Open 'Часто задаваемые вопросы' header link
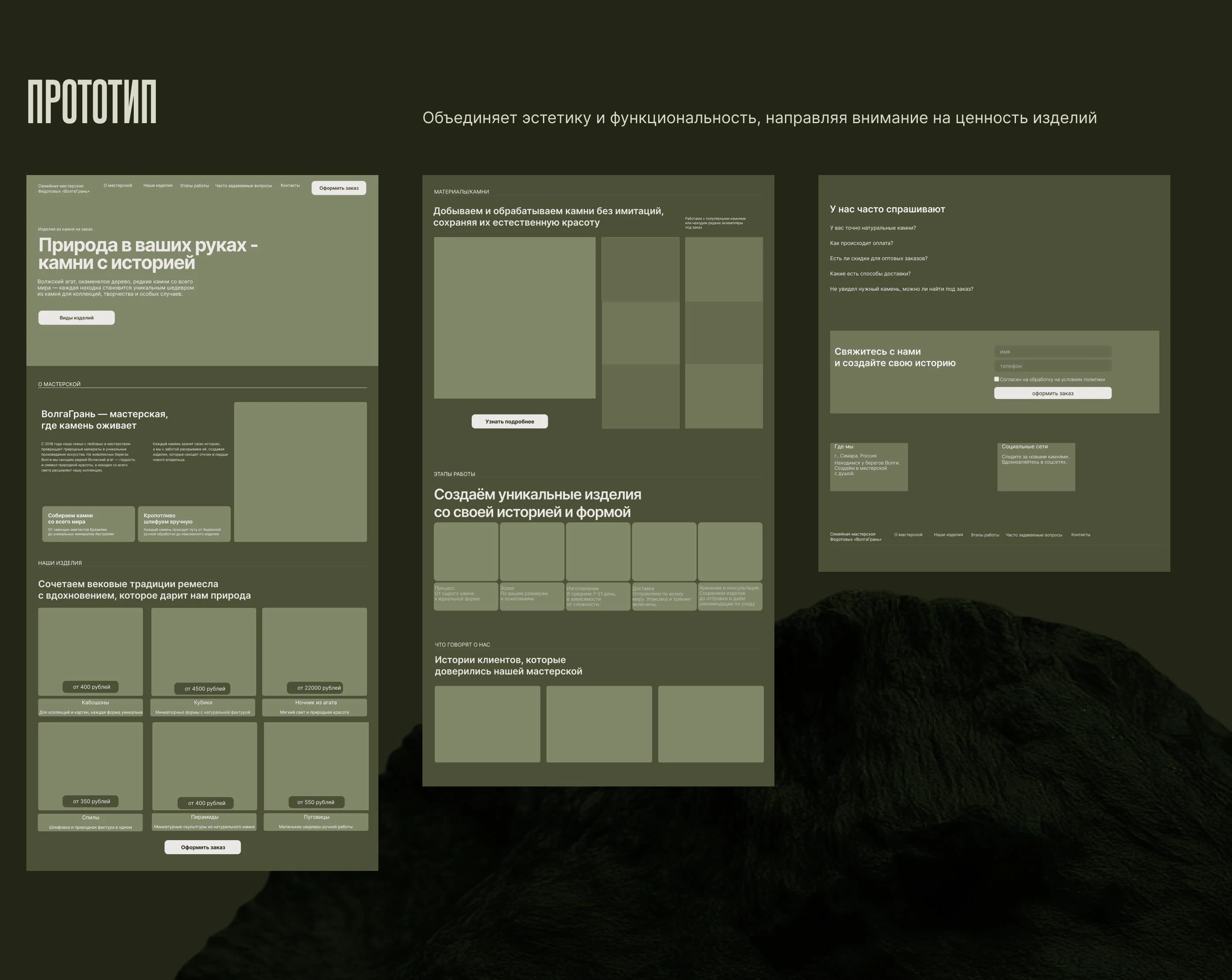The image size is (1232, 980). tap(243, 186)
